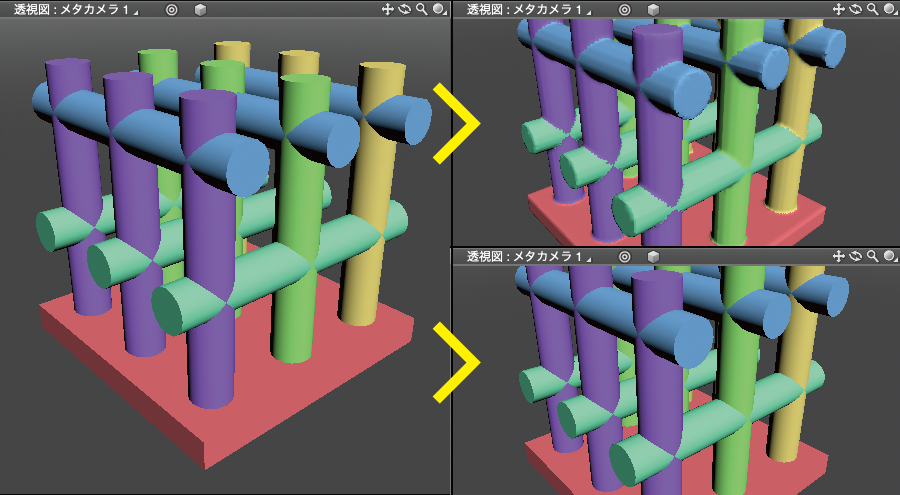900x495 pixels.
Task: Click the circular target icon in left viewport header
Action: click(171, 9)
